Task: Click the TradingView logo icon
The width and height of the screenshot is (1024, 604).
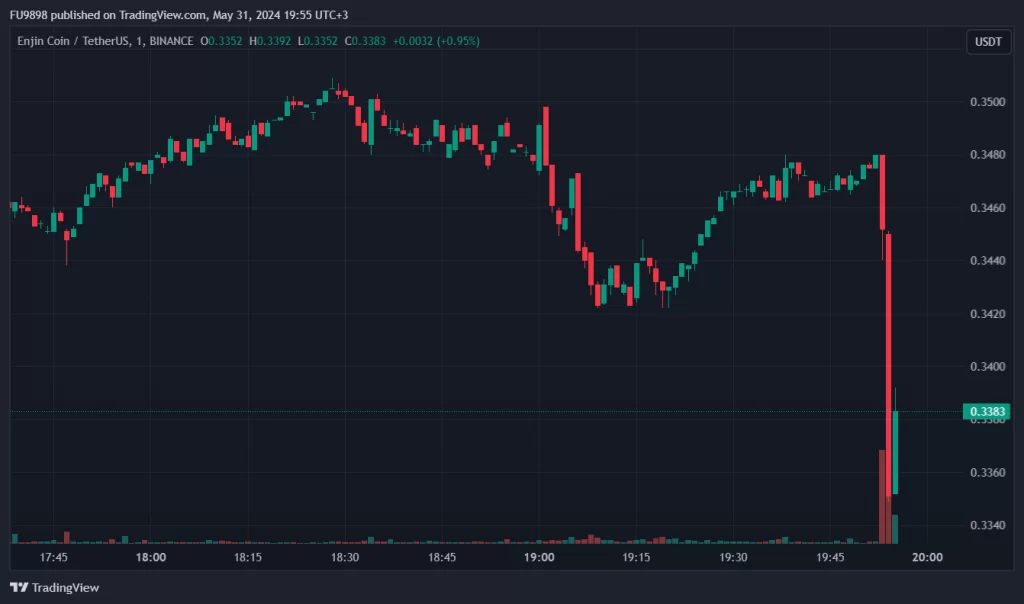Action: (x=19, y=587)
